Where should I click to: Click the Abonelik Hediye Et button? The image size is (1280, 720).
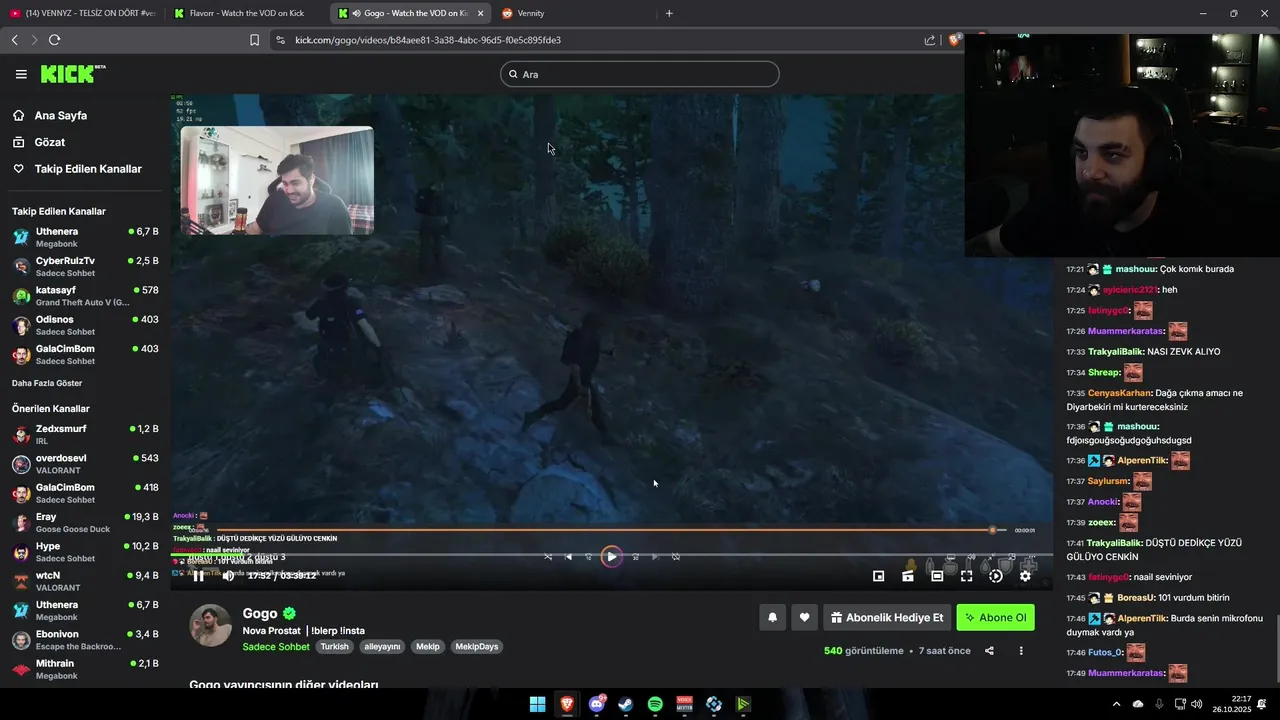887,617
